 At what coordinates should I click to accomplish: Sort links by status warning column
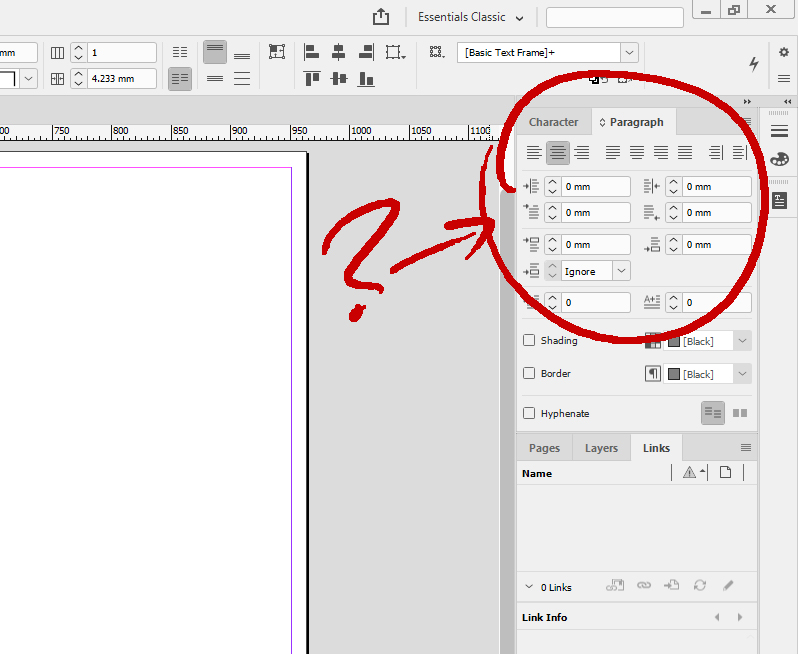(x=690, y=472)
